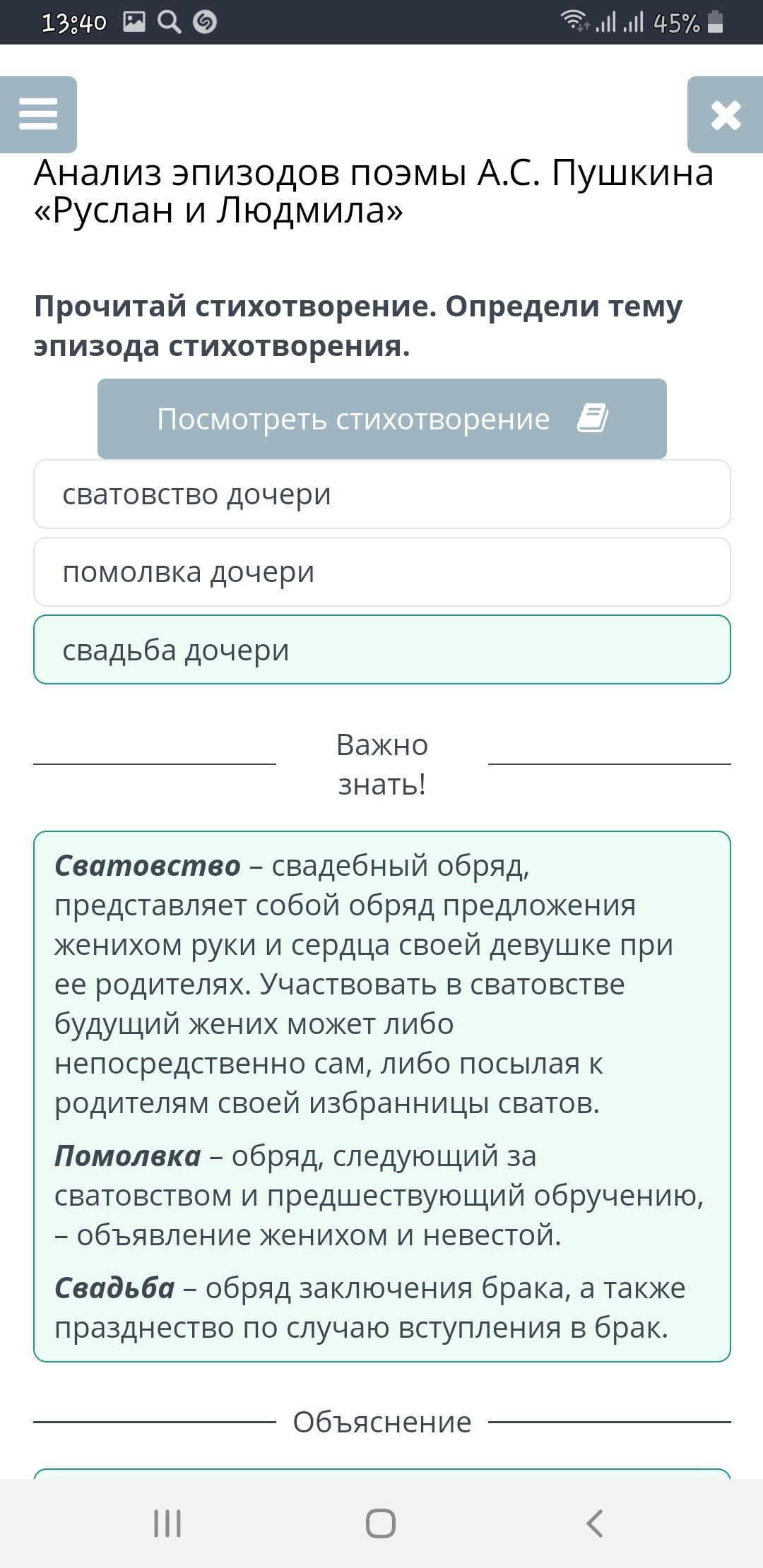Select answer помолвка дочери
The image size is (763, 1568).
click(x=381, y=572)
